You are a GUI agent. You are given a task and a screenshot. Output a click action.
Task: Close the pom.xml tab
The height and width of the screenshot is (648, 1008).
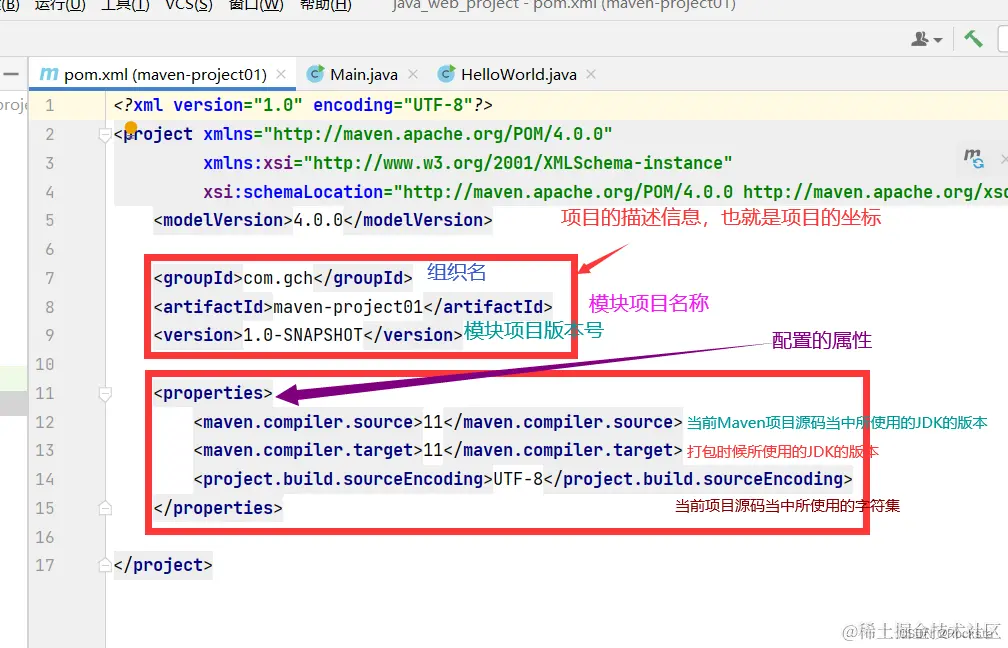281,75
